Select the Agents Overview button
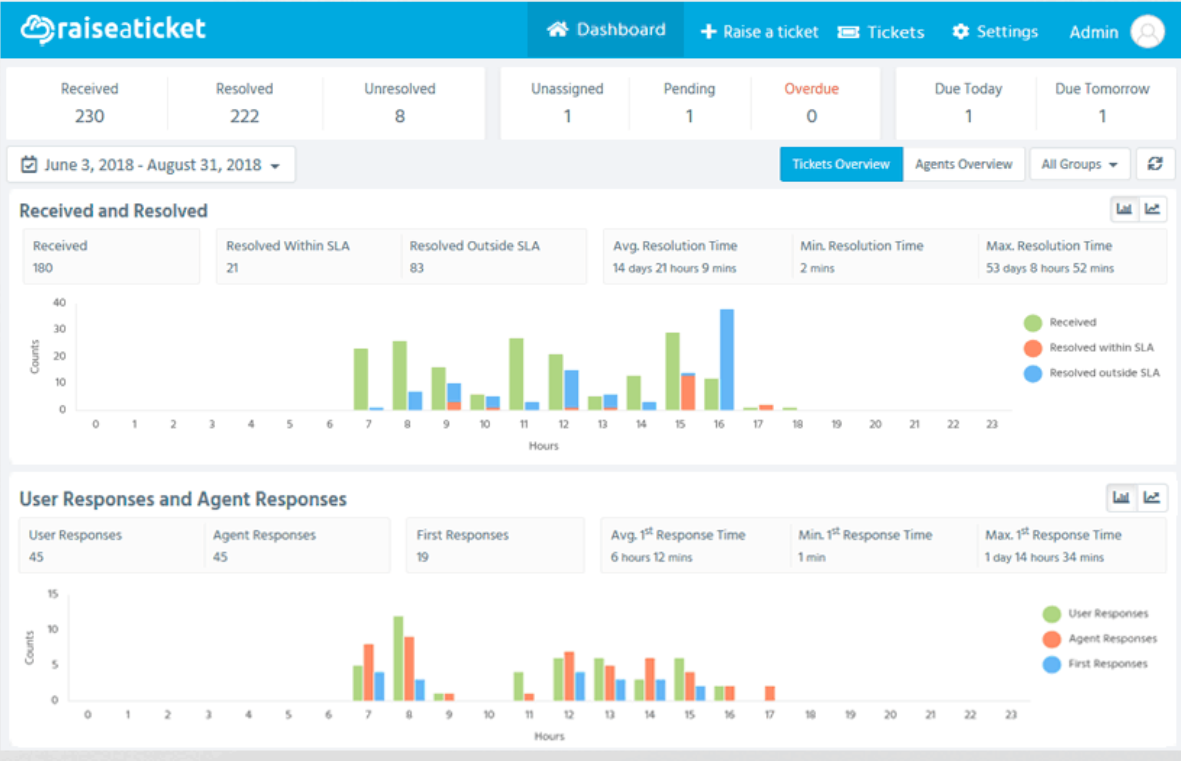This screenshot has width=1181, height=761. (x=963, y=164)
